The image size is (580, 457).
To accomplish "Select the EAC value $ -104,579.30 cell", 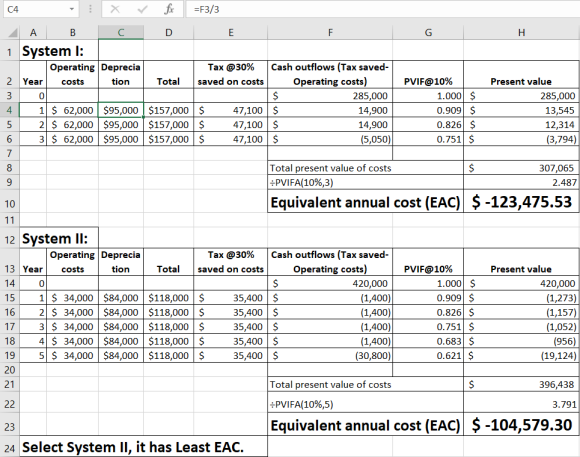I will 521,425.
